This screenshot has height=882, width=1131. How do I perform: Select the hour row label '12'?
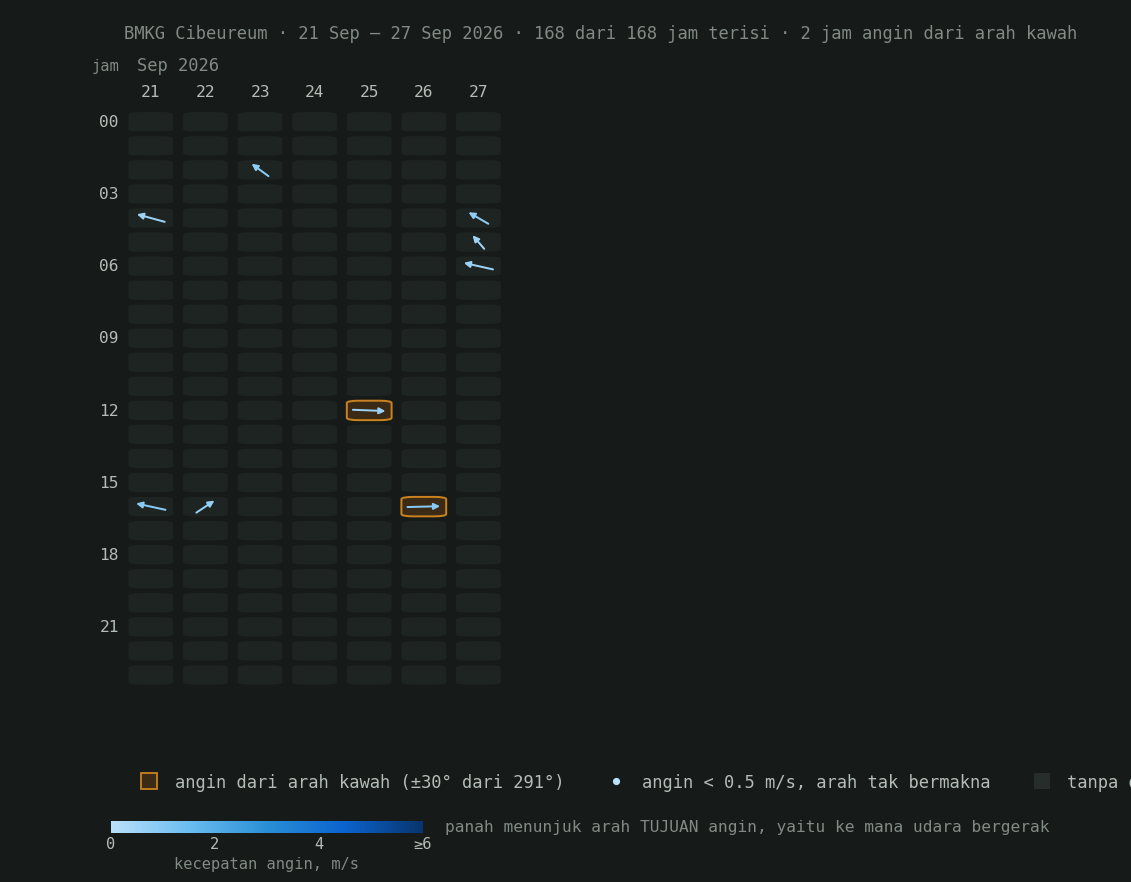(x=109, y=411)
